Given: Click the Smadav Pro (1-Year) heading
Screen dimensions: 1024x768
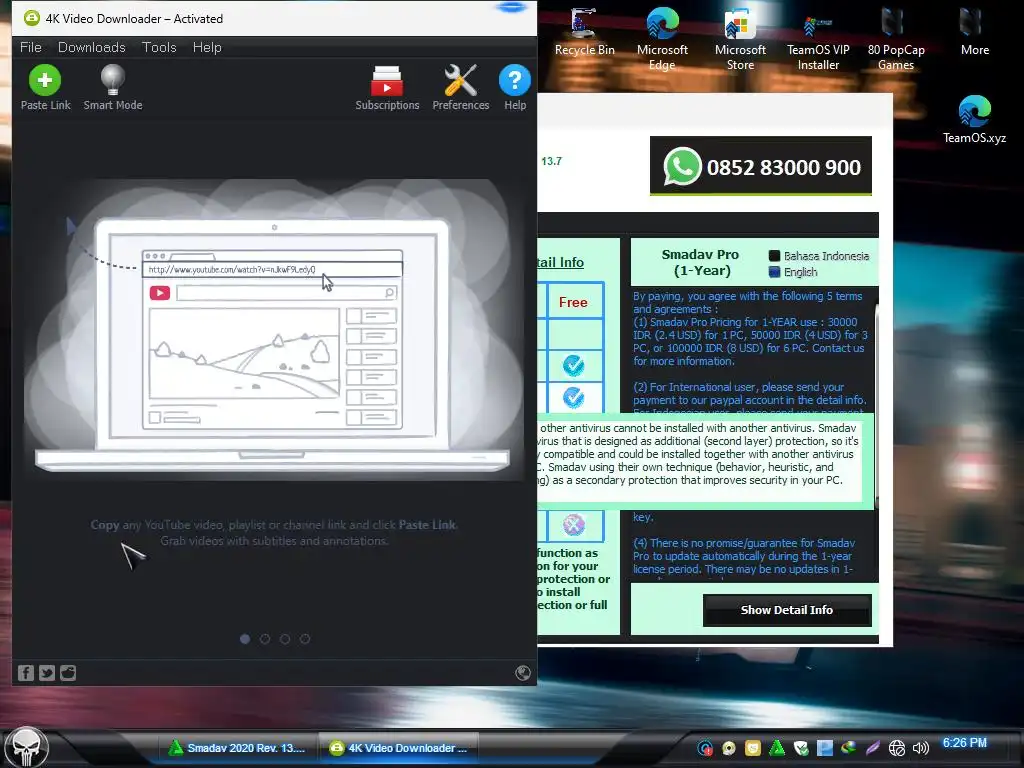Looking at the screenshot, I should pos(700,263).
